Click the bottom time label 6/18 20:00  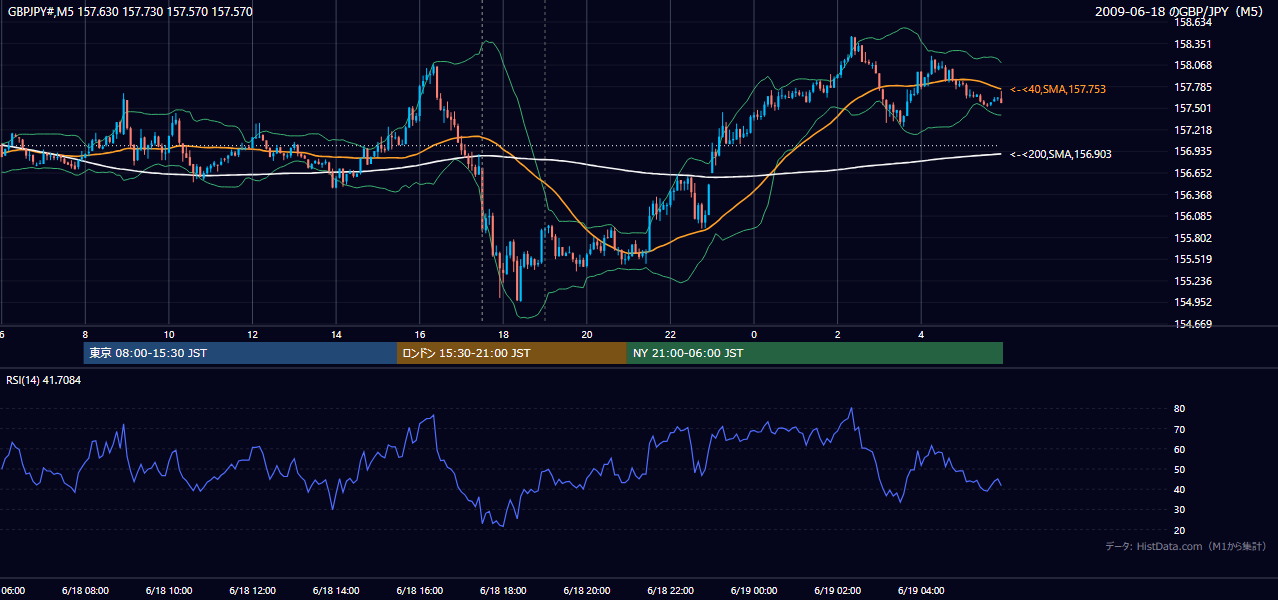point(586,591)
